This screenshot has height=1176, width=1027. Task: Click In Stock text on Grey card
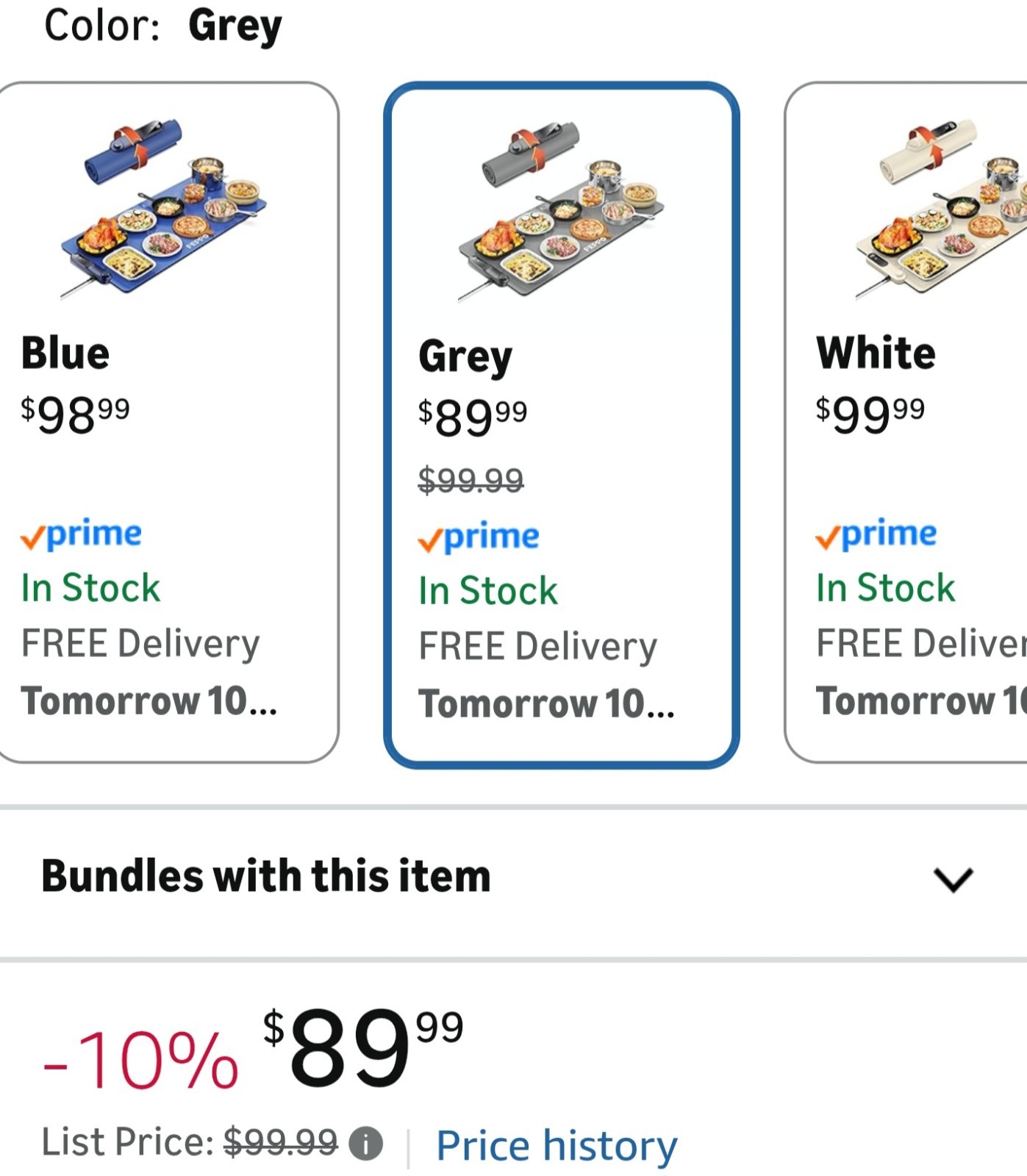488,591
